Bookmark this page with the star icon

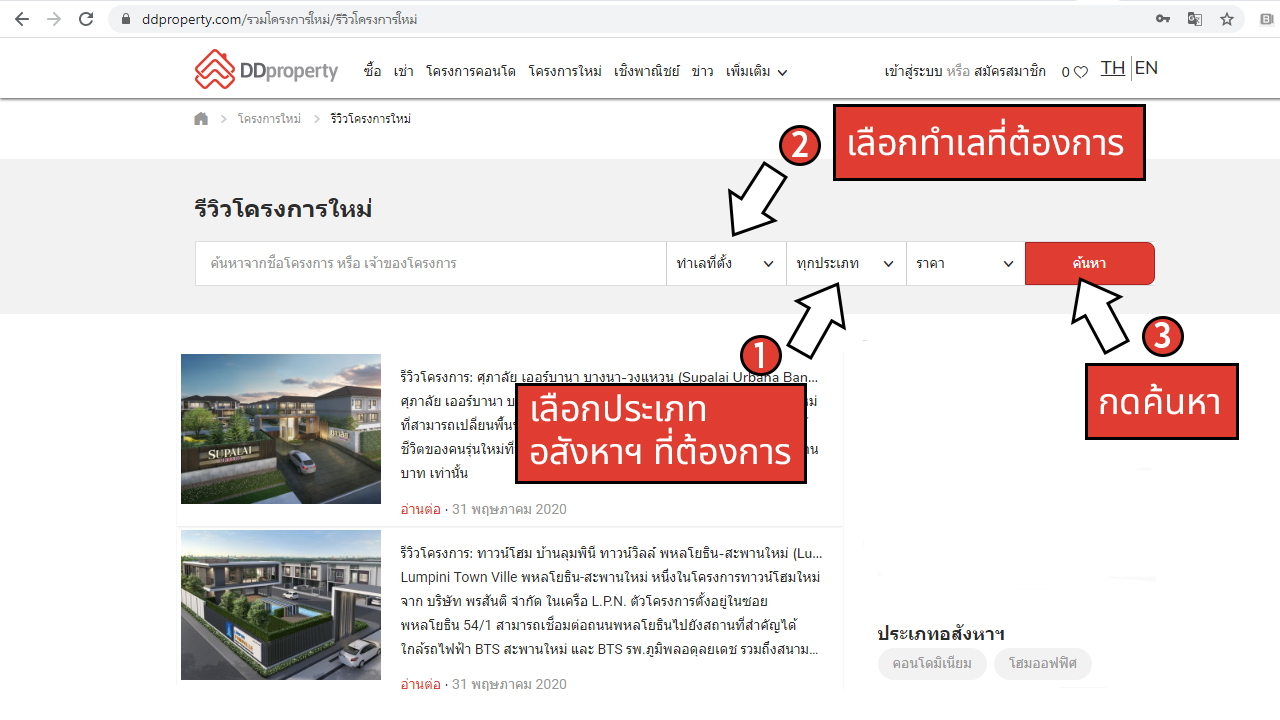coord(1227,19)
